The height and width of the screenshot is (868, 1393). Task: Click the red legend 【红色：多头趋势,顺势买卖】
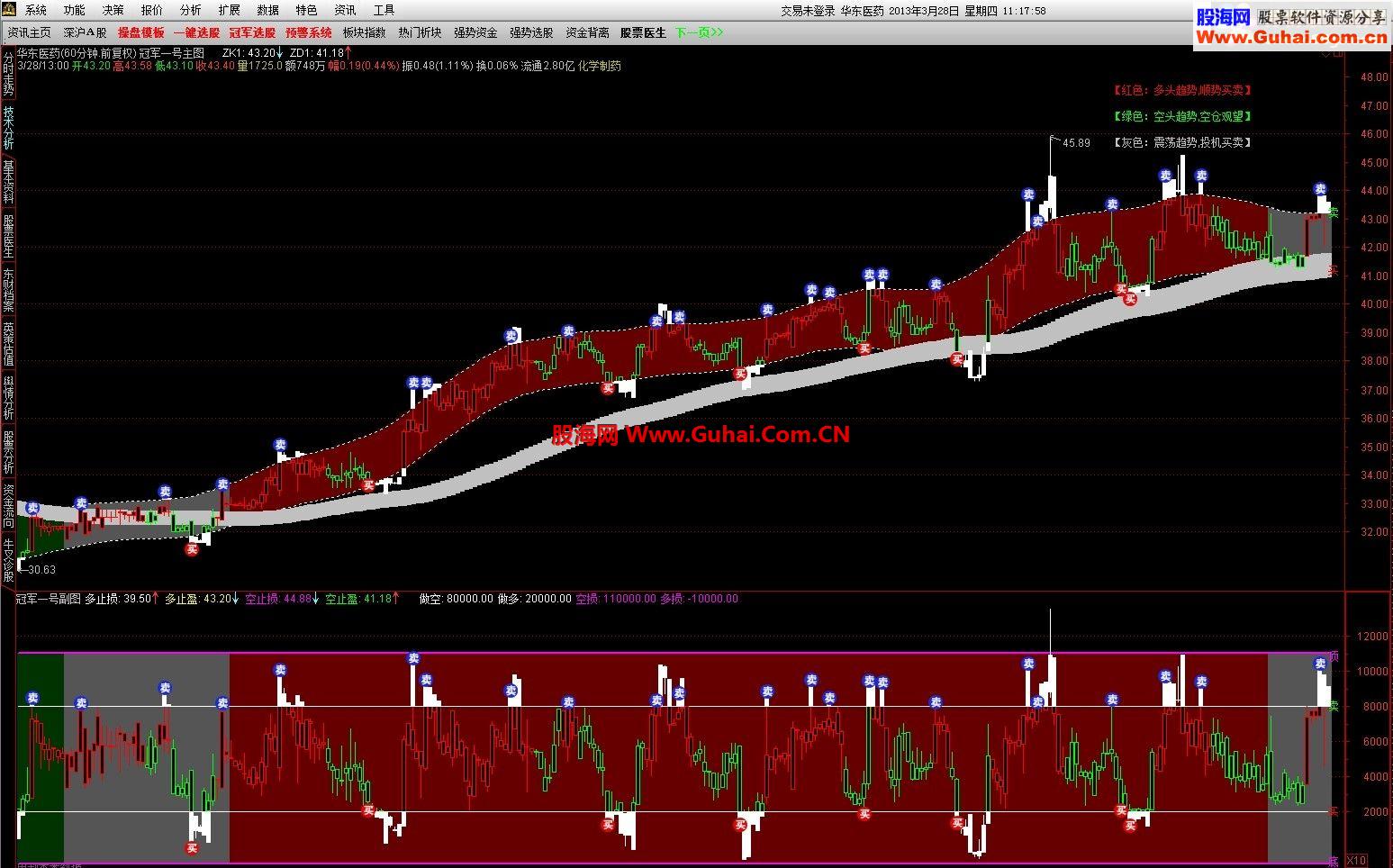1182,90
